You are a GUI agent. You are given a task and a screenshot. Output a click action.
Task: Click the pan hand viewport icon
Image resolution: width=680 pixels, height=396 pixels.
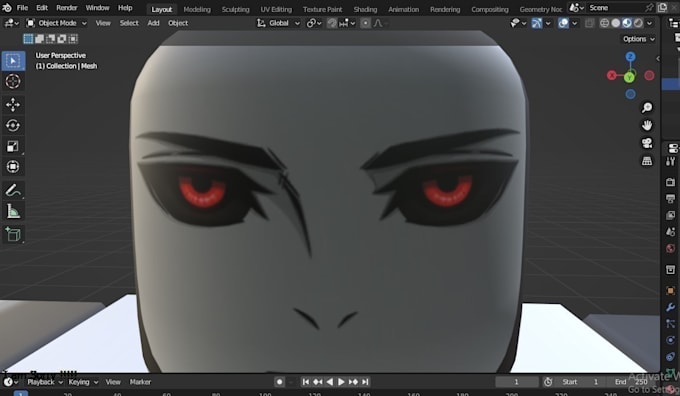[x=647, y=125]
